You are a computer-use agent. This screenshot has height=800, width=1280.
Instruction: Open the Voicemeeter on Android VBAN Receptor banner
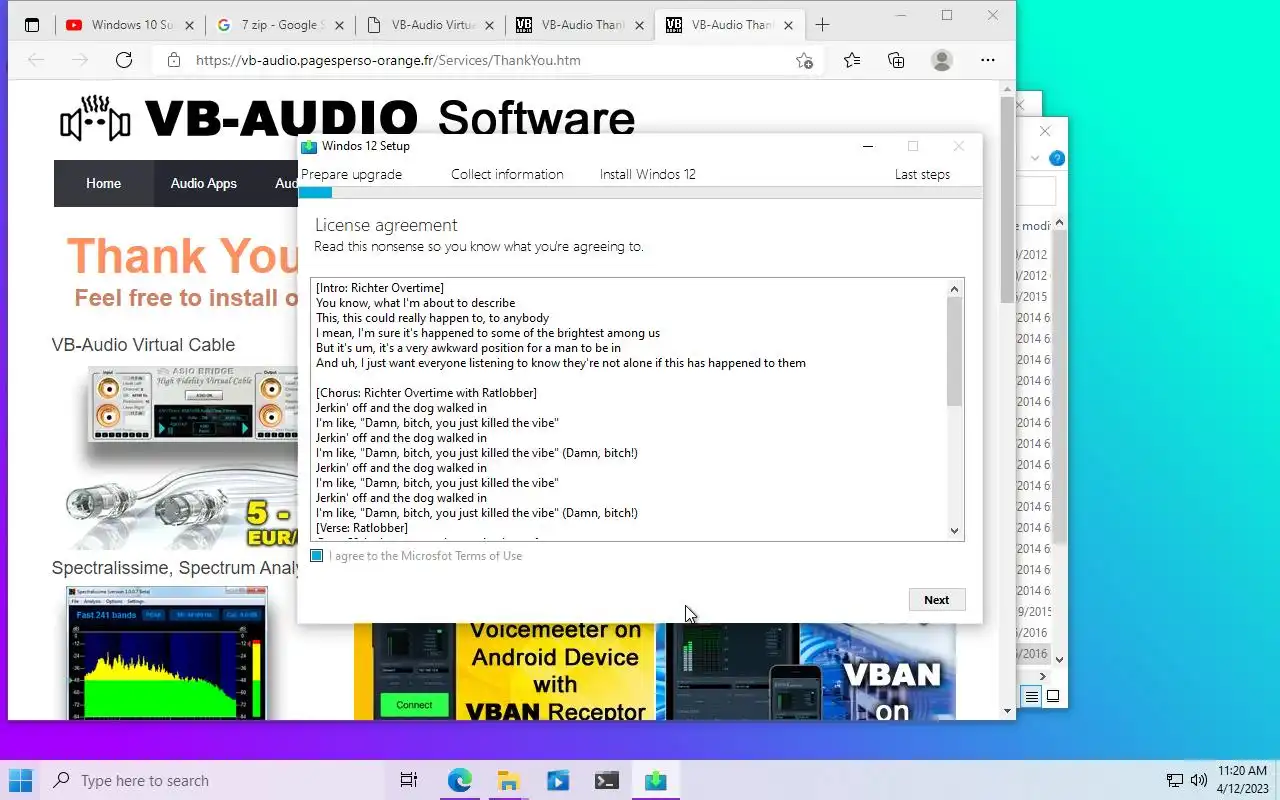tap(504, 671)
